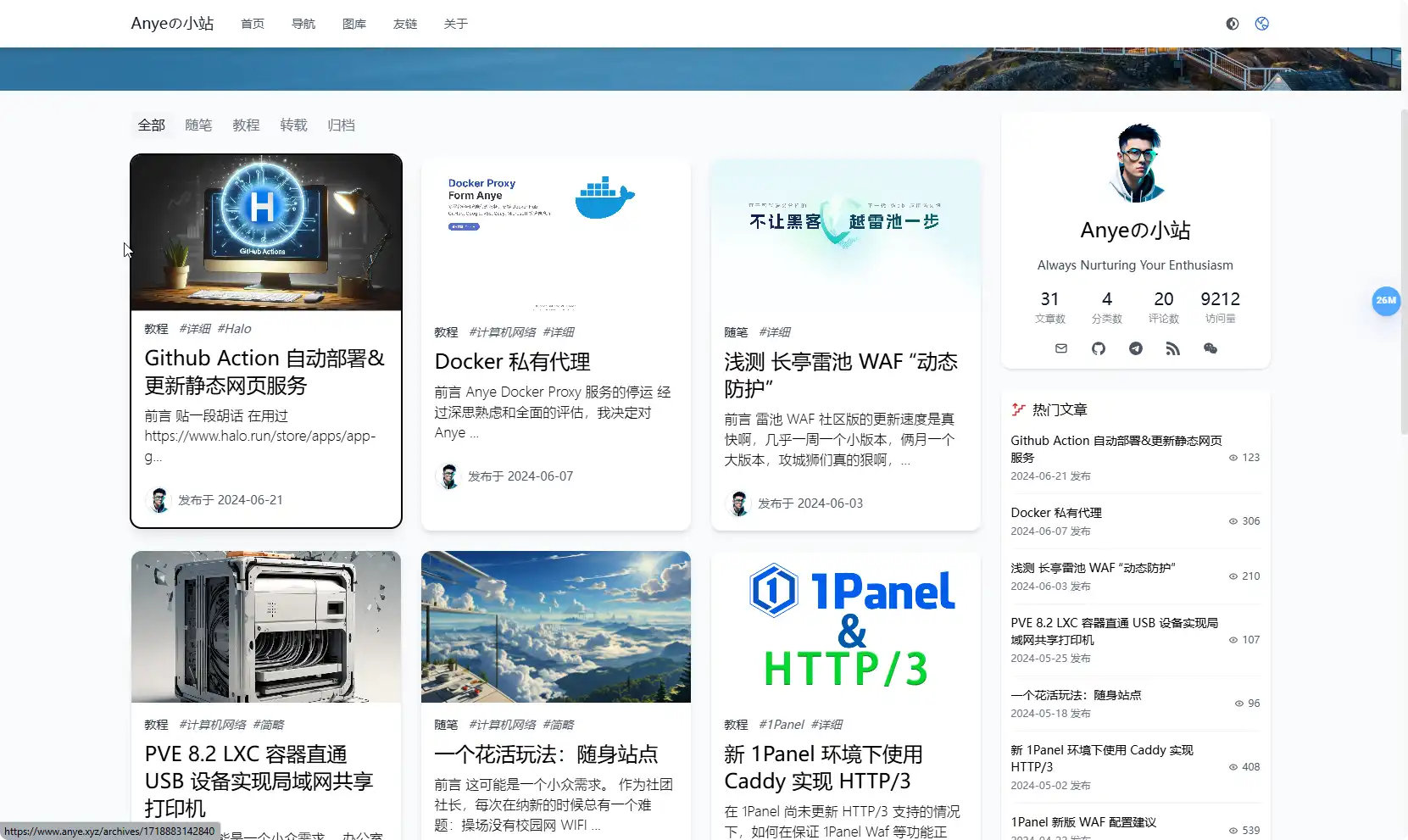
Task: Open the Docker Proxy article cover image
Action: (x=556, y=236)
